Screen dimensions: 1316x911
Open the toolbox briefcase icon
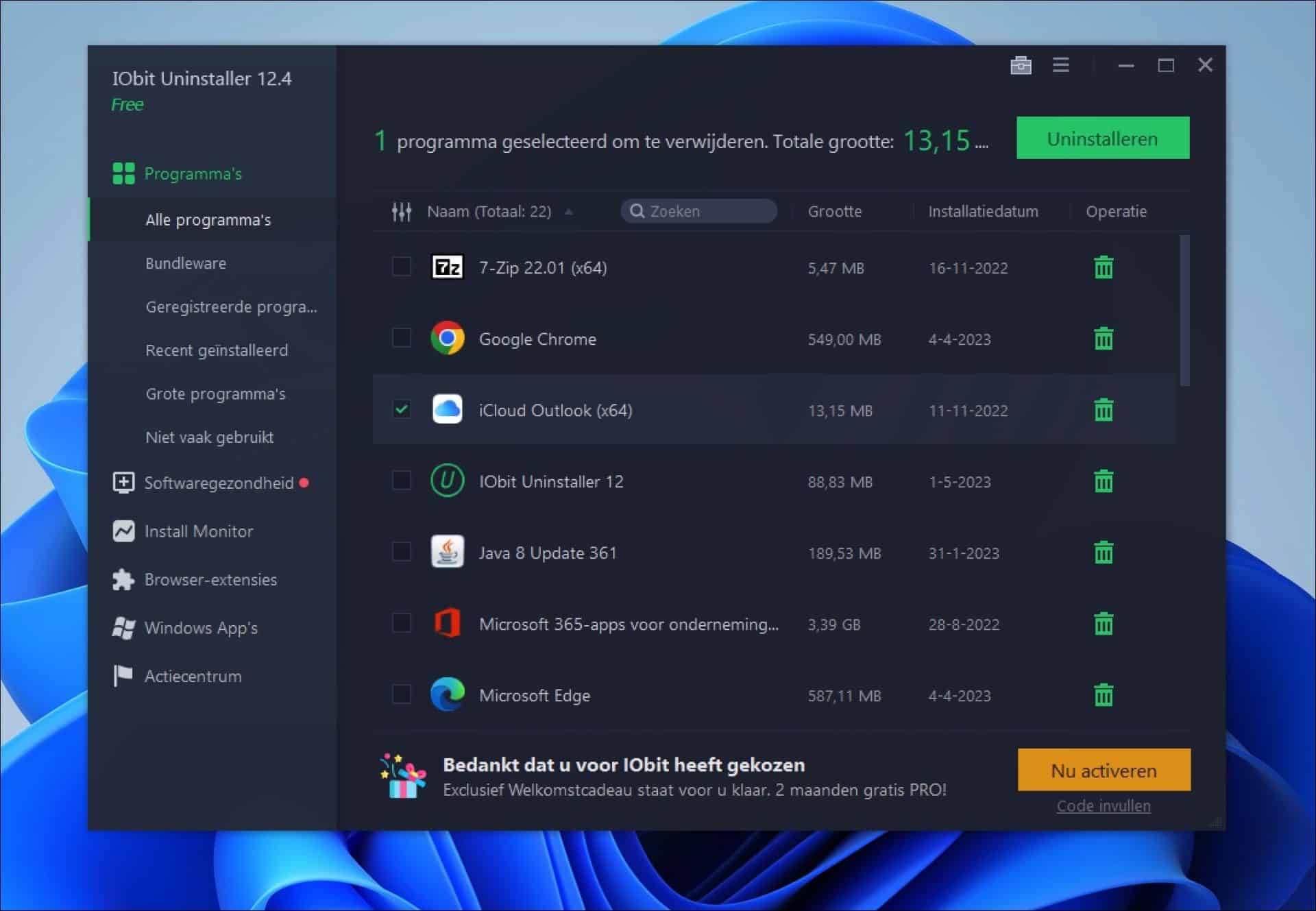click(x=1021, y=65)
